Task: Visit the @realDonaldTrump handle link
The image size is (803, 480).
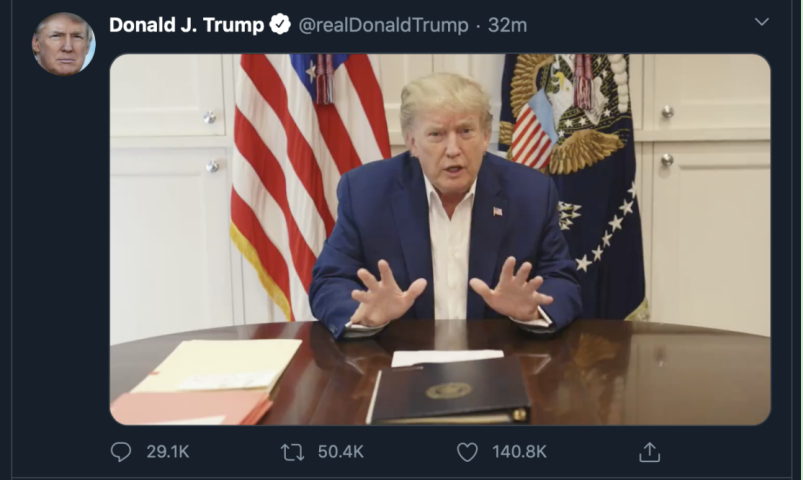Action: 383,25
